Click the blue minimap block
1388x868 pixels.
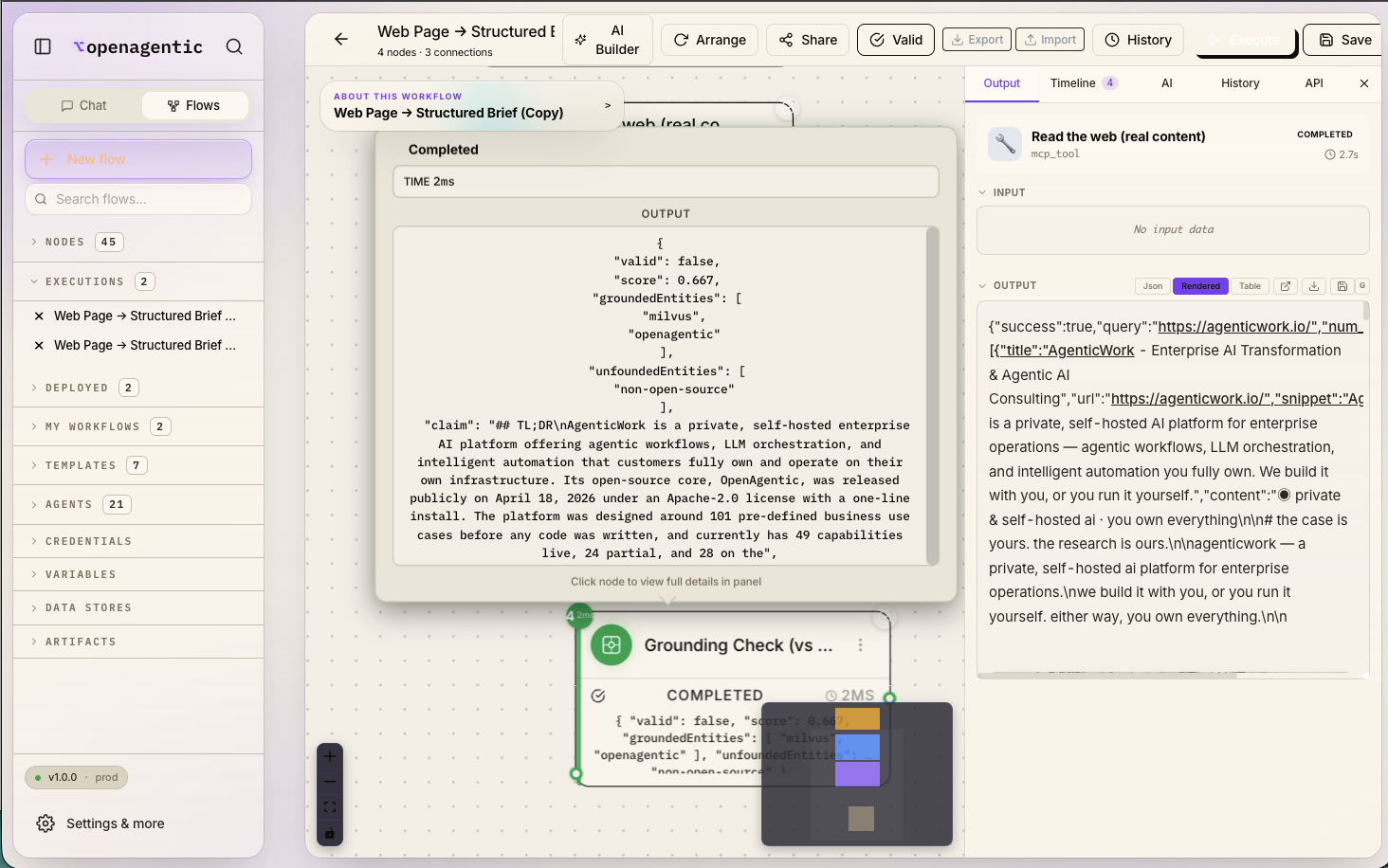coord(857,747)
